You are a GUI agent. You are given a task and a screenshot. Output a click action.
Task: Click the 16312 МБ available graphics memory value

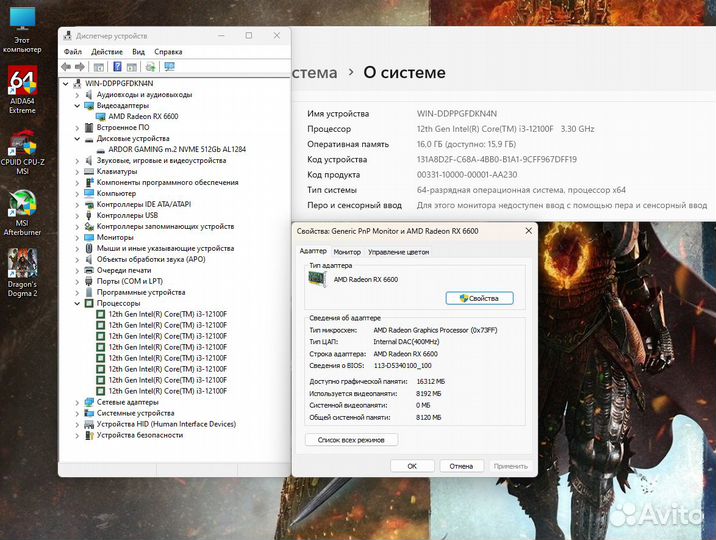(x=431, y=382)
